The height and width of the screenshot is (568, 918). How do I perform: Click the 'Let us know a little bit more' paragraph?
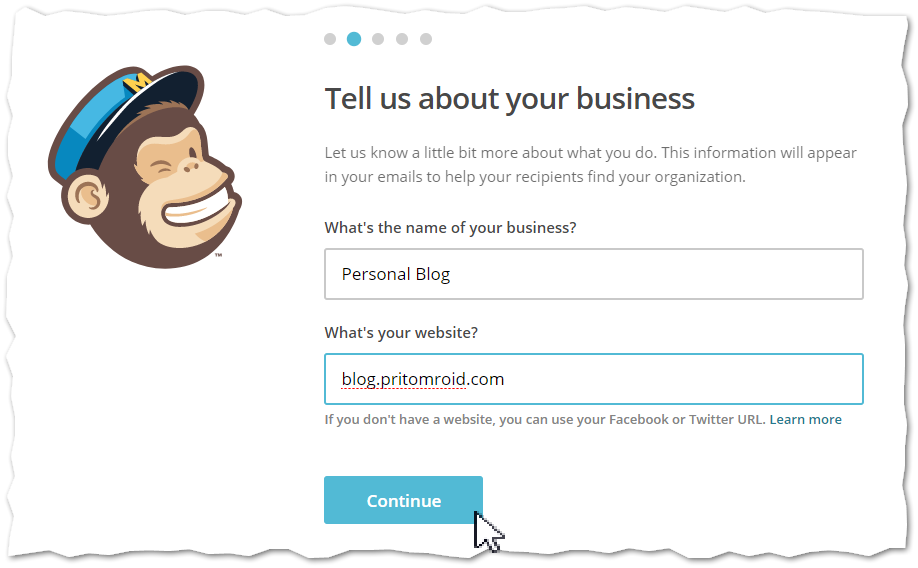coord(590,165)
